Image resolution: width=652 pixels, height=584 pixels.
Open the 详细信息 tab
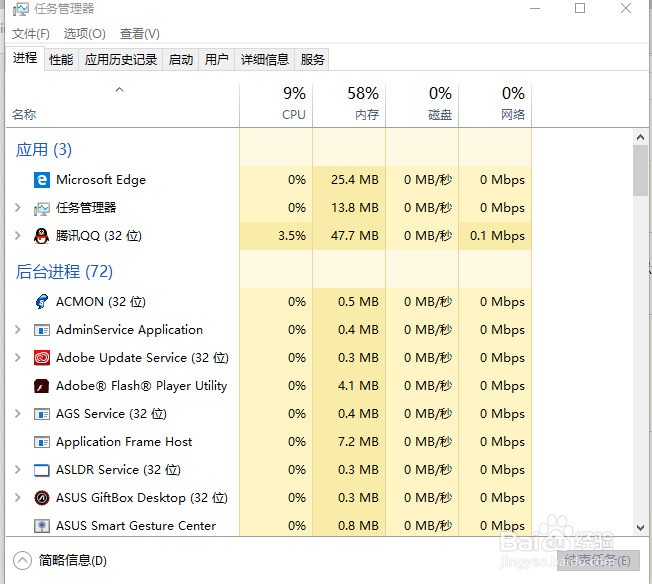[264, 59]
